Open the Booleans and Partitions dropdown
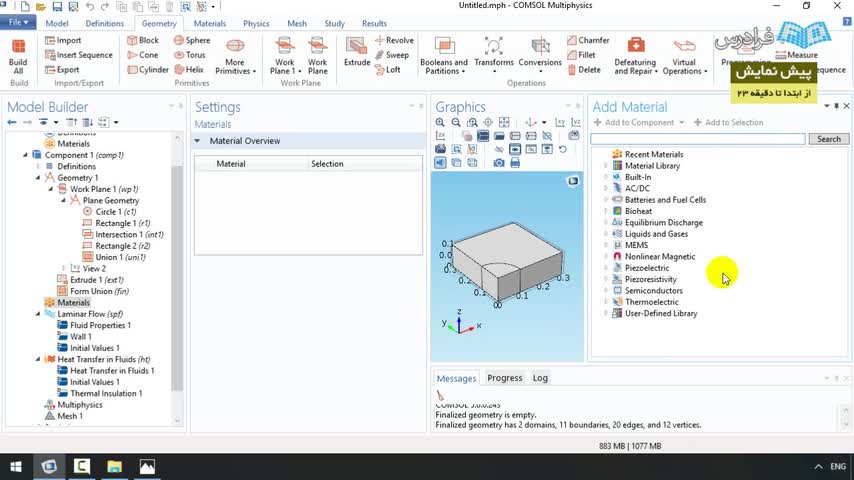854x480 pixels. (444, 56)
